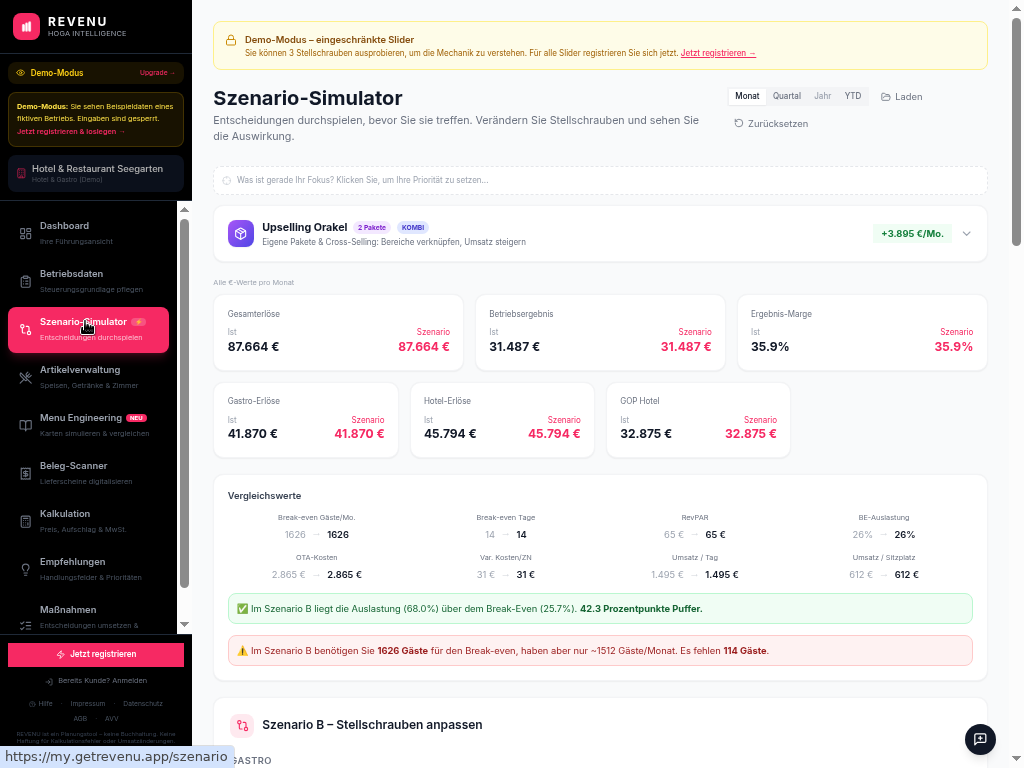1024x768 pixels.
Task: Select the YTD period option
Action: (x=852, y=96)
